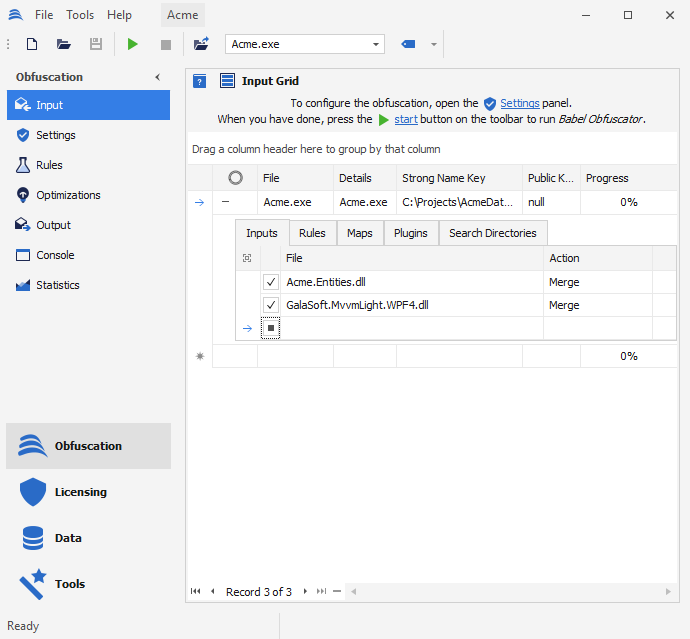Image resolution: width=690 pixels, height=639 pixels.
Task: Open the Licensing shield section
Action: click(80, 492)
